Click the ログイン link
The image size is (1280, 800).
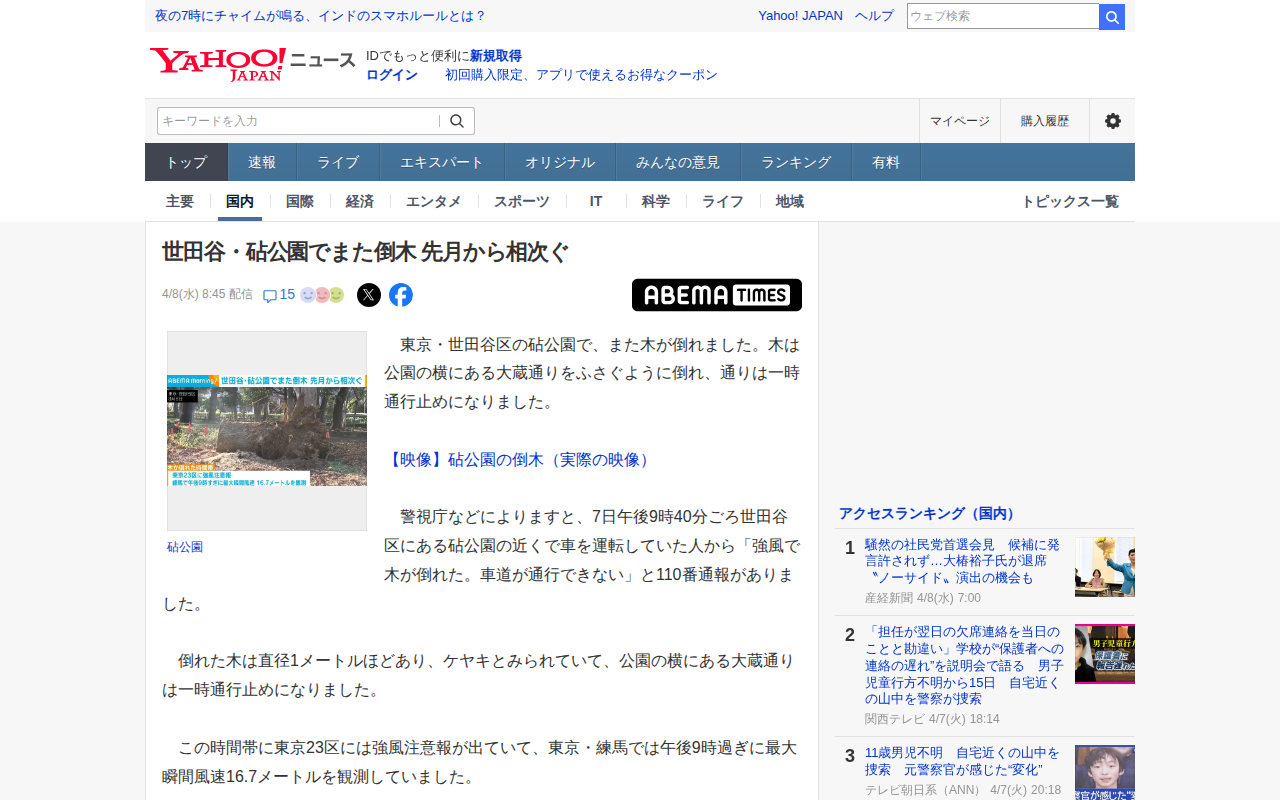(x=392, y=75)
